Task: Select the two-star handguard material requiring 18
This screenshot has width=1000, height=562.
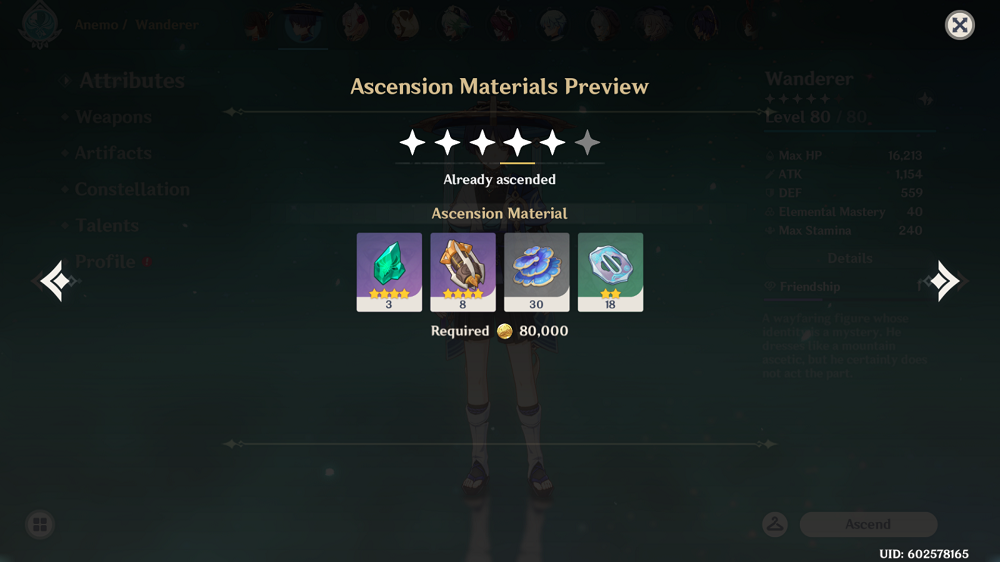Action: pyautogui.click(x=610, y=272)
